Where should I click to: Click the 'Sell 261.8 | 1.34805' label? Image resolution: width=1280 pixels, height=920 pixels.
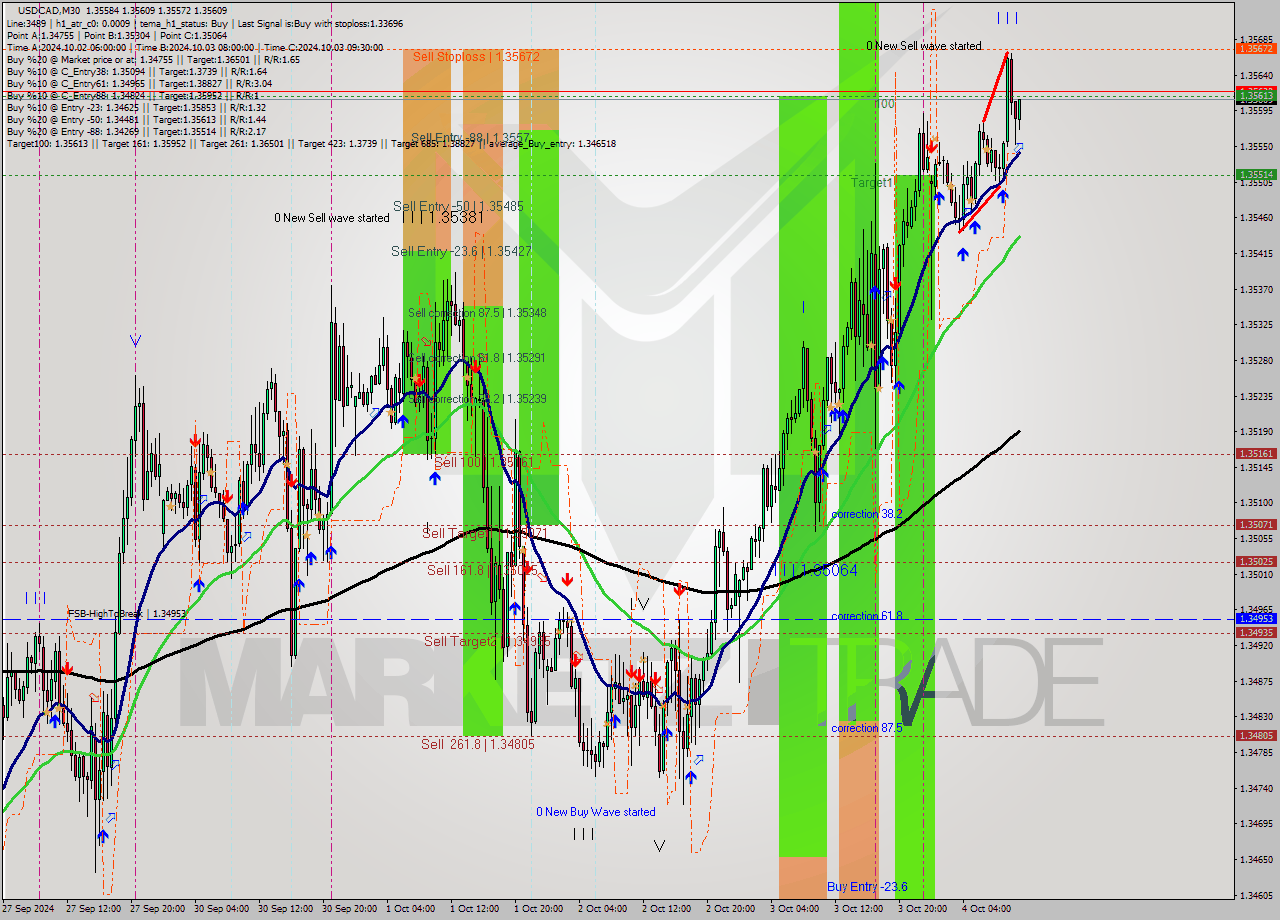click(477, 744)
